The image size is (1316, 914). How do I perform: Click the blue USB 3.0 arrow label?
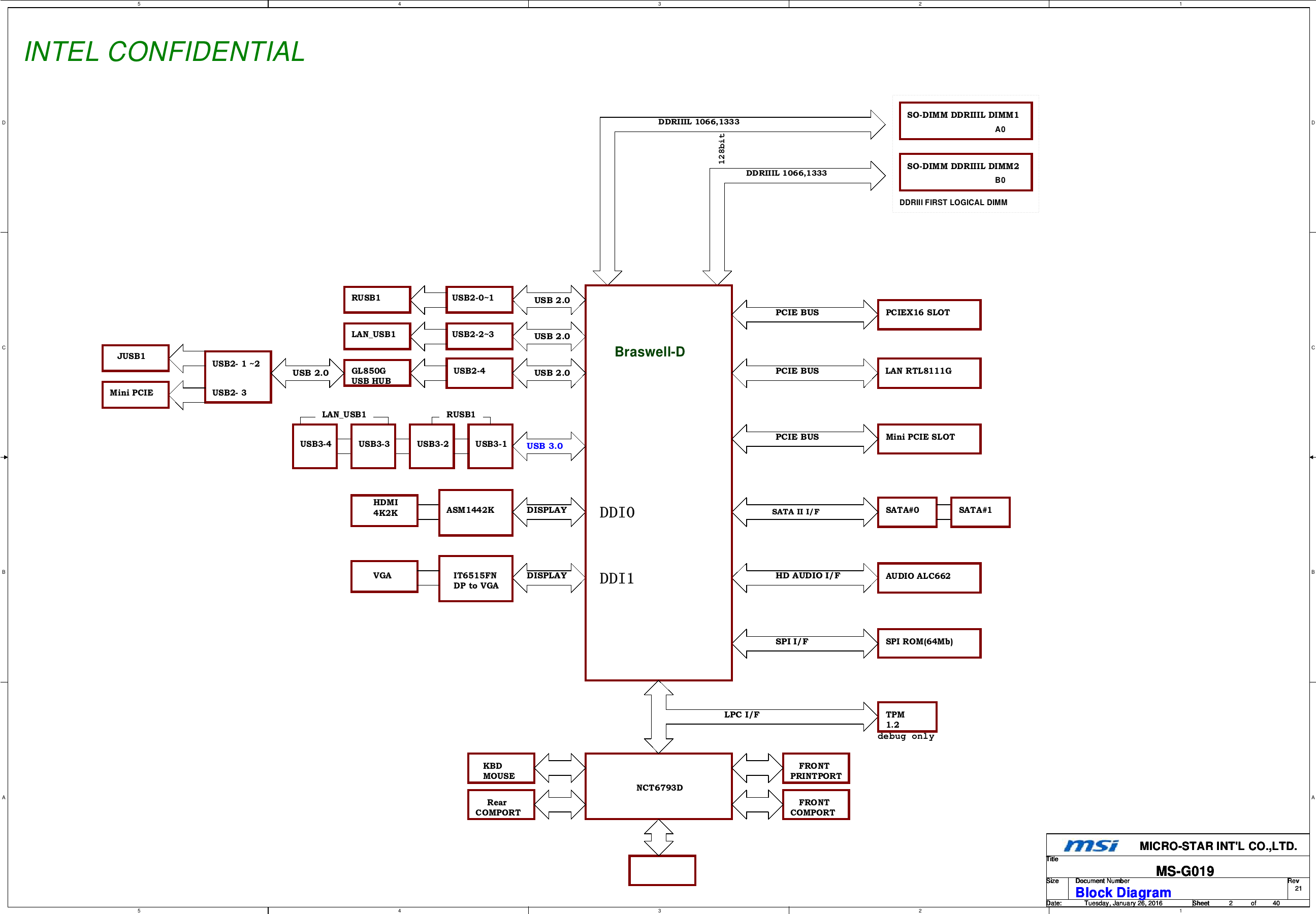point(544,446)
